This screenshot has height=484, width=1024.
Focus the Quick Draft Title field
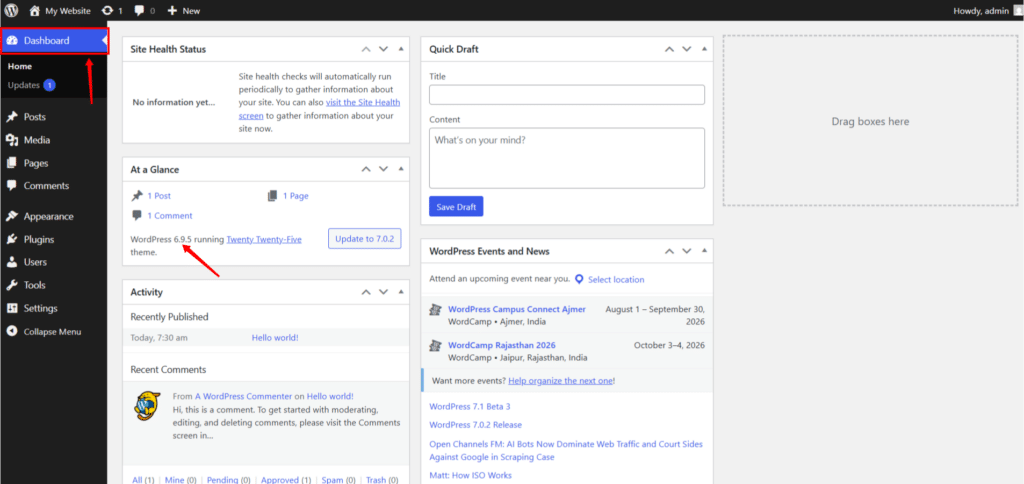point(567,95)
